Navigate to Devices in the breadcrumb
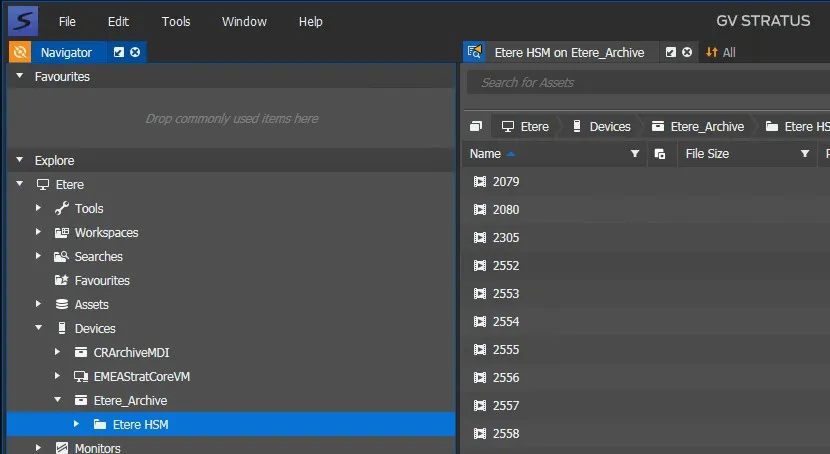 pyautogui.click(x=609, y=127)
